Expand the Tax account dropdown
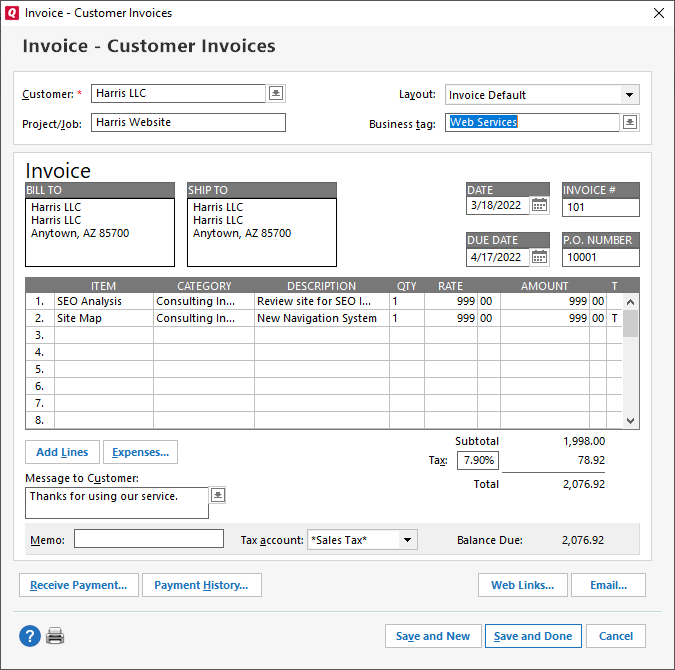The height and width of the screenshot is (670, 675). (x=407, y=540)
